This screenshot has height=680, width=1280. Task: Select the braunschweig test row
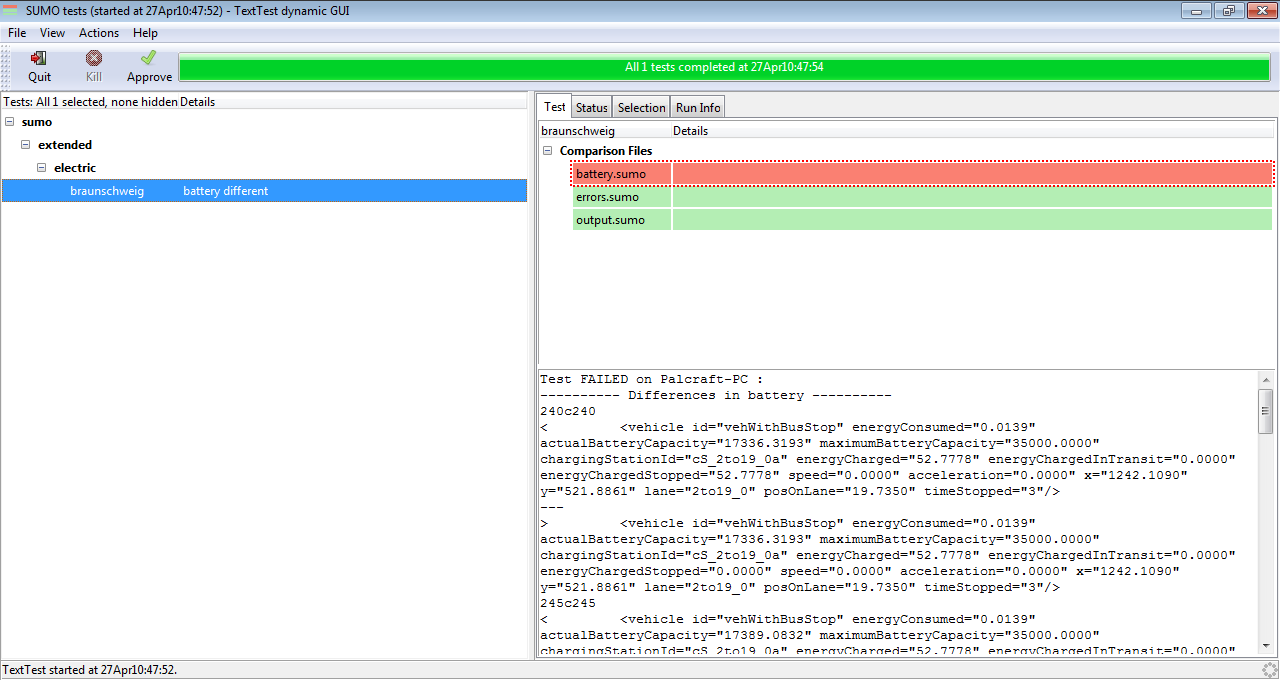tap(107, 191)
